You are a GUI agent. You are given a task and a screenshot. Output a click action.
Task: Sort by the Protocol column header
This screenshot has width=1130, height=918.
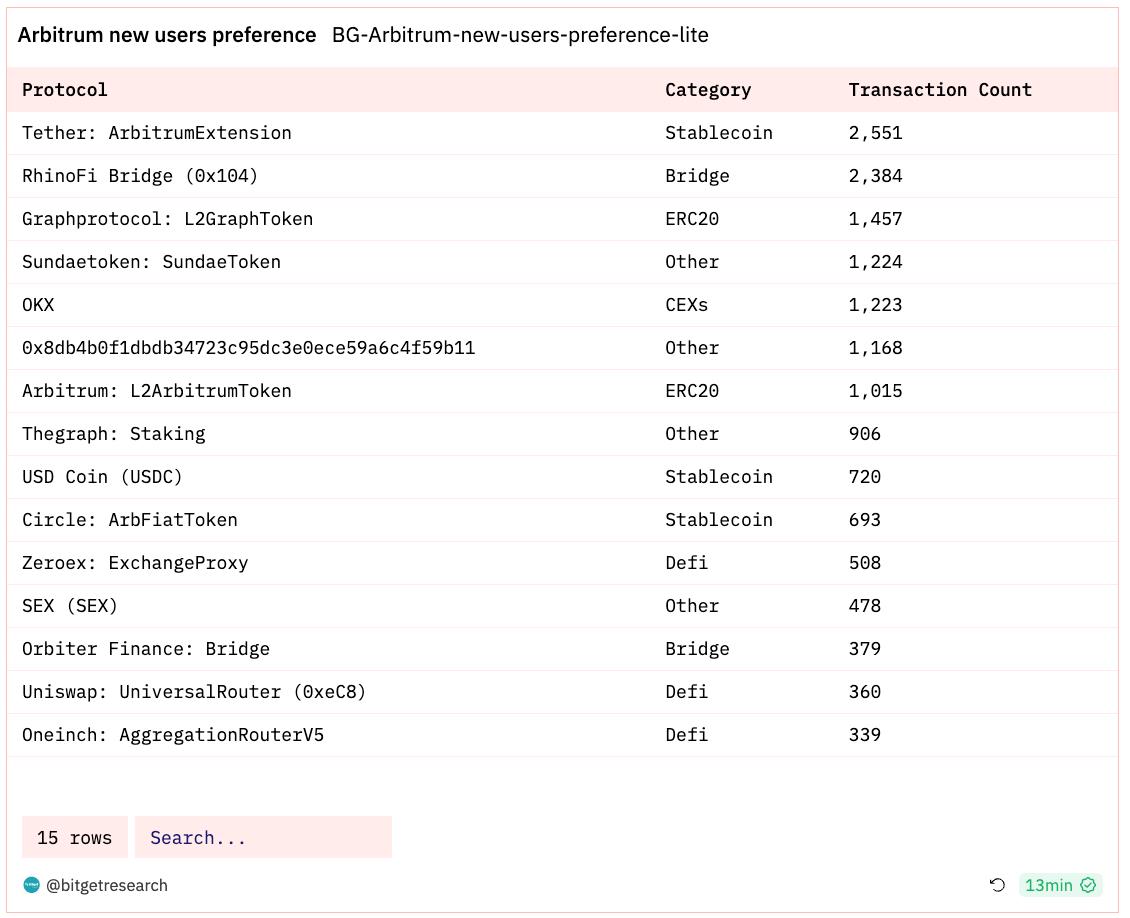pyautogui.click(x=64, y=89)
